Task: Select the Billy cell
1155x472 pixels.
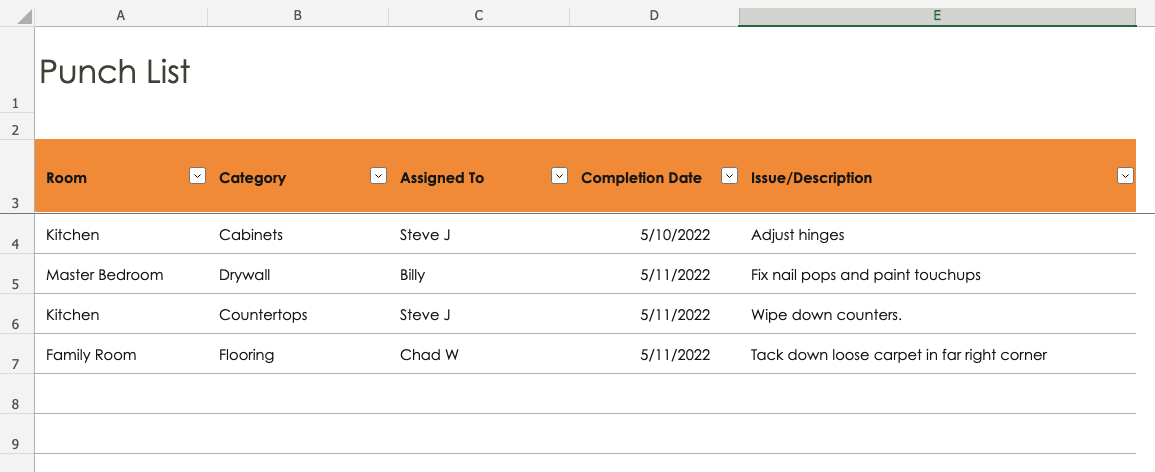Action: (479, 274)
